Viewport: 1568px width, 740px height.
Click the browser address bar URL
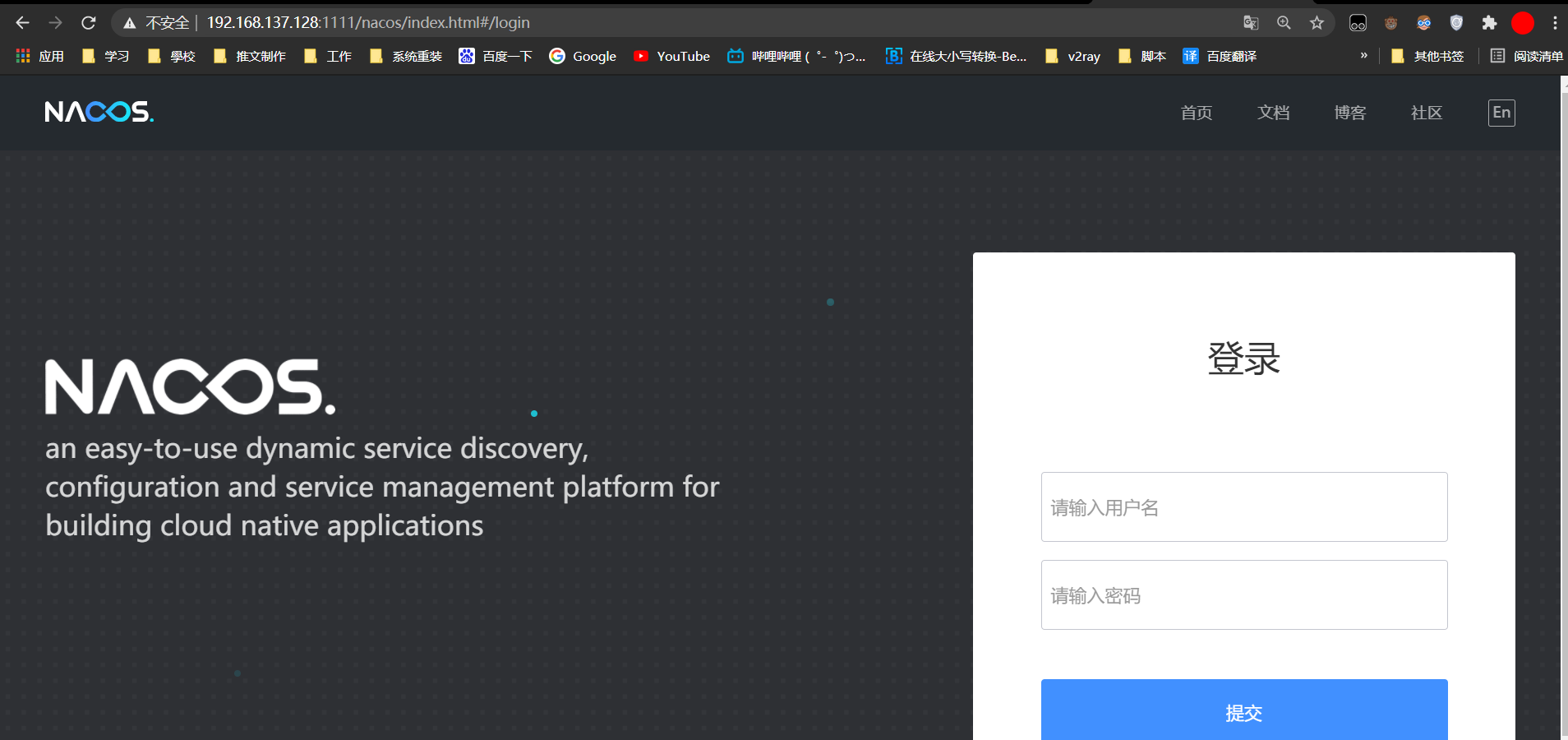pos(368,23)
